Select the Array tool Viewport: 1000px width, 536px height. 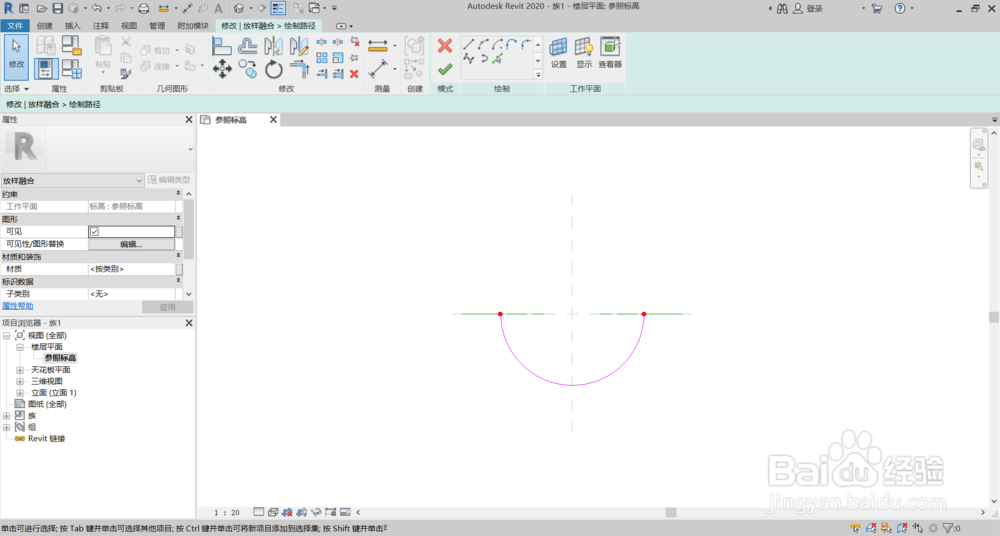pos(321,58)
